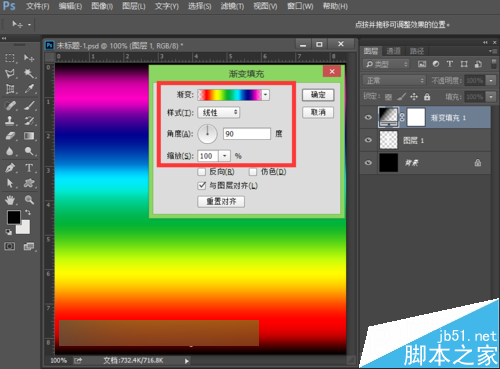Filter layers by adjustment layers icon
Screen dimensions: 500x369
[436, 64]
